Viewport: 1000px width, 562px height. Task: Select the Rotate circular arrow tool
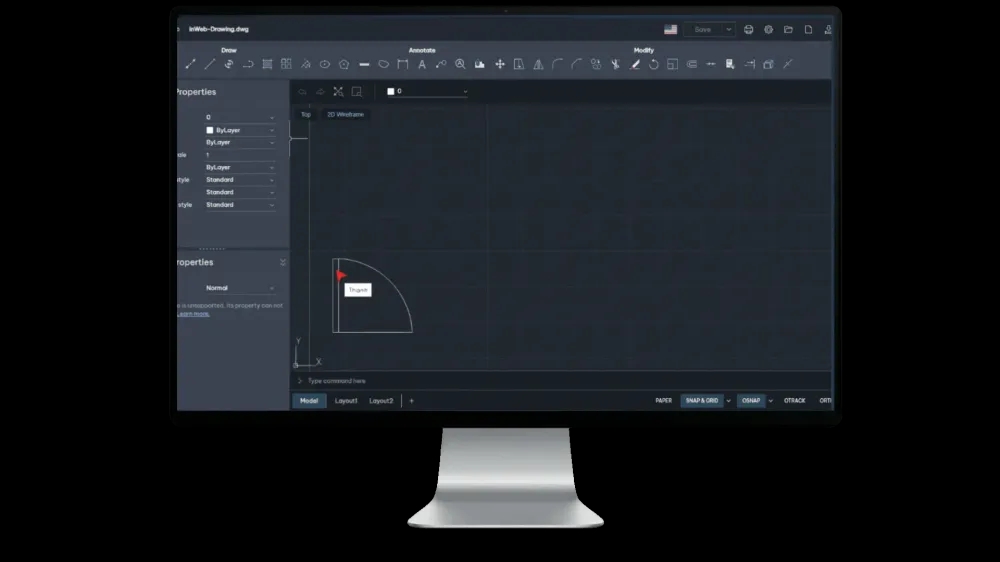coord(654,64)
